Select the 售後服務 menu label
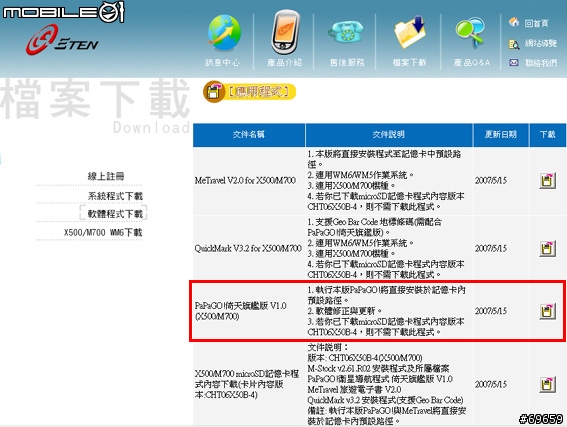 347,63
